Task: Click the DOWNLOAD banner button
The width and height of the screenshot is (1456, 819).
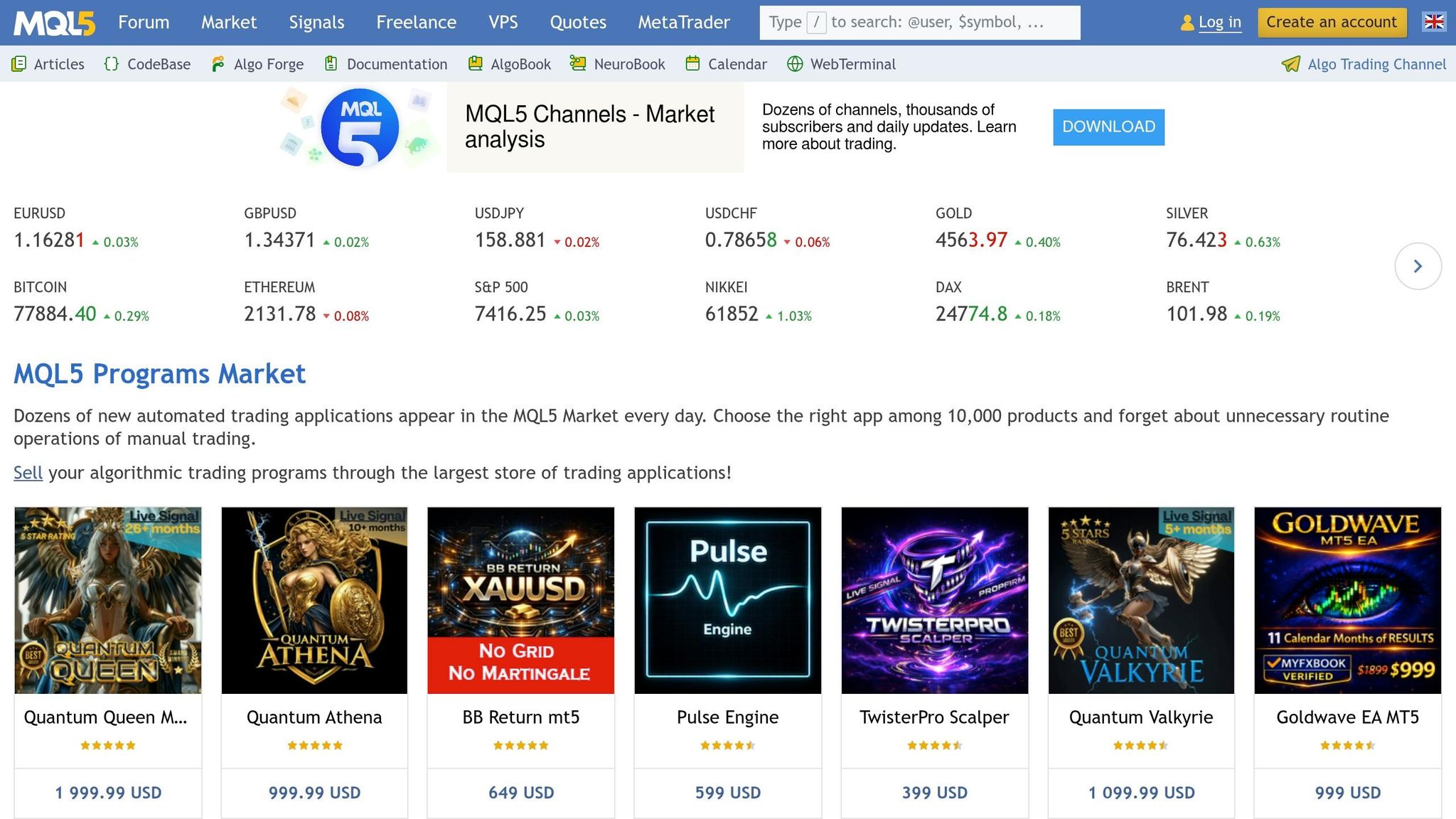Action: coord(1108,127)
